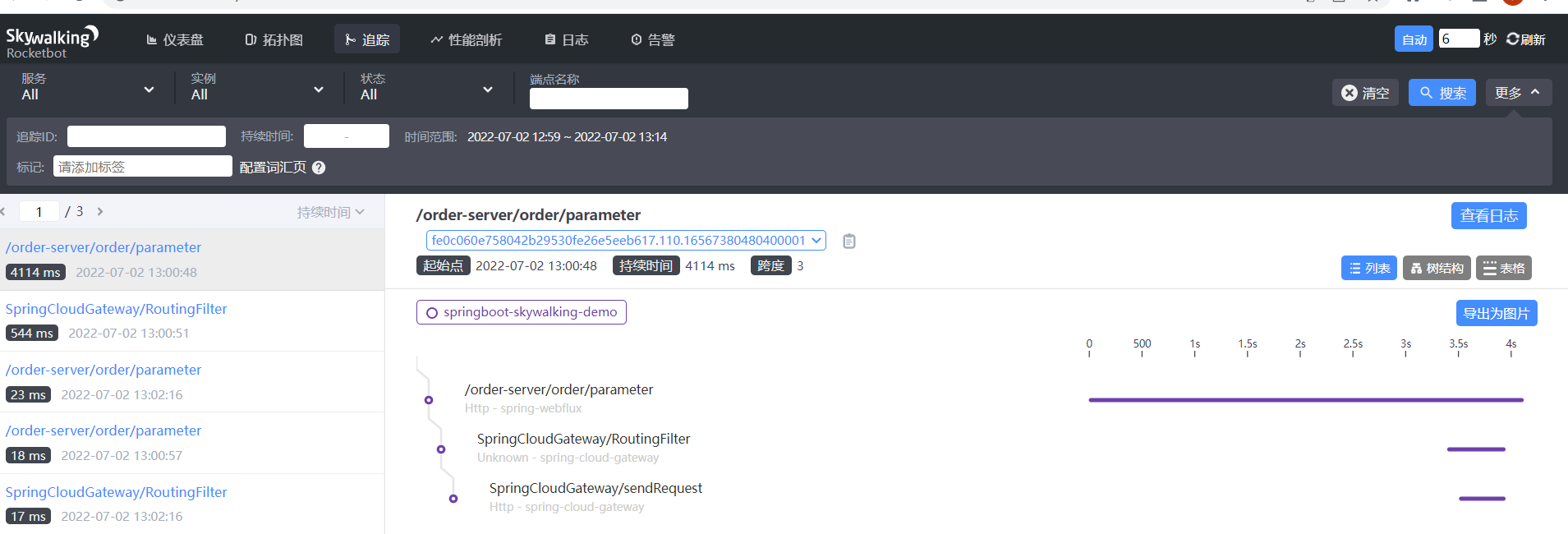Click the 查看日志 view logs button
Viewport: 1568px width, 534px height.
pyautogui.click(x=1488, y=215)
